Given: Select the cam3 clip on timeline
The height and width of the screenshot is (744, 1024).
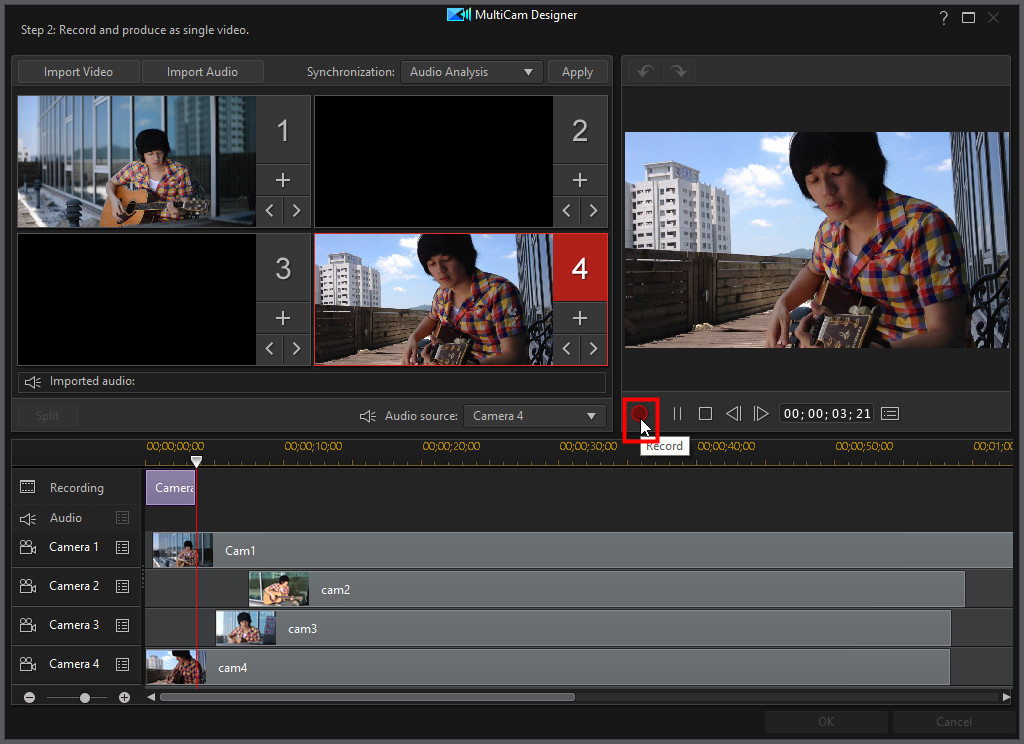Looking at the screenshot, I should tap(583, 628).
